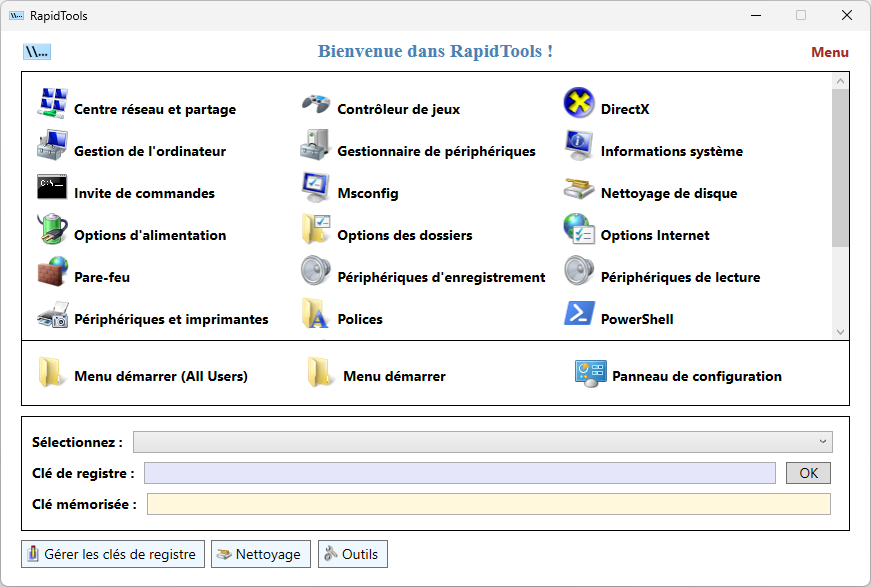Screen dimensions: 871x587
Task: Open the Centre réseau et partage icon
Action: [52, 103]
